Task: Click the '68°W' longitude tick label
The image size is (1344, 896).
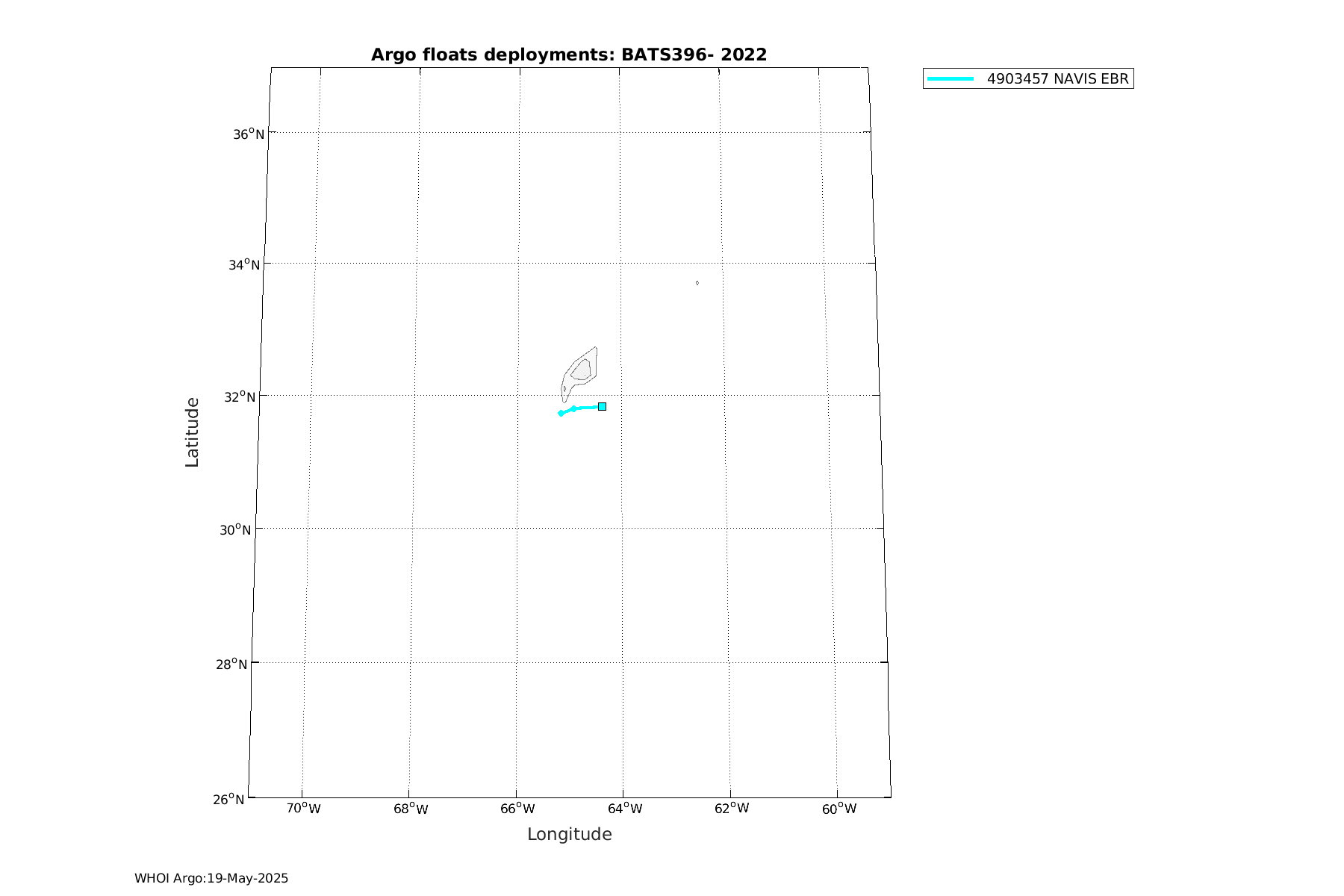Action: coord(411,809)
